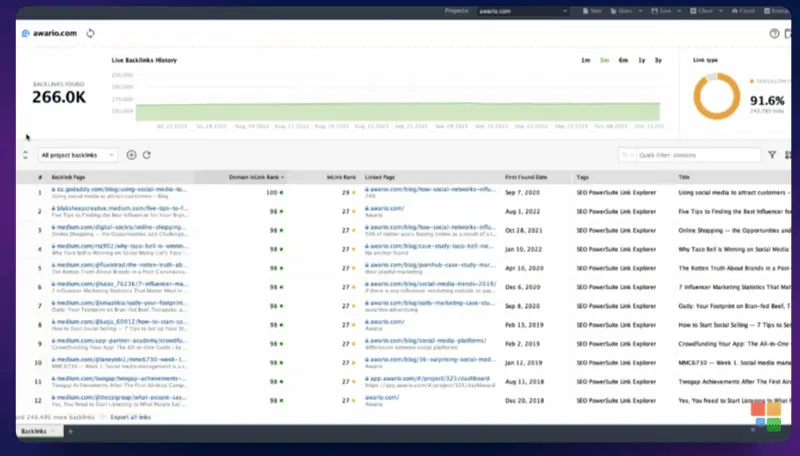
Task: Click the Title column header
Action: point(684,178)
